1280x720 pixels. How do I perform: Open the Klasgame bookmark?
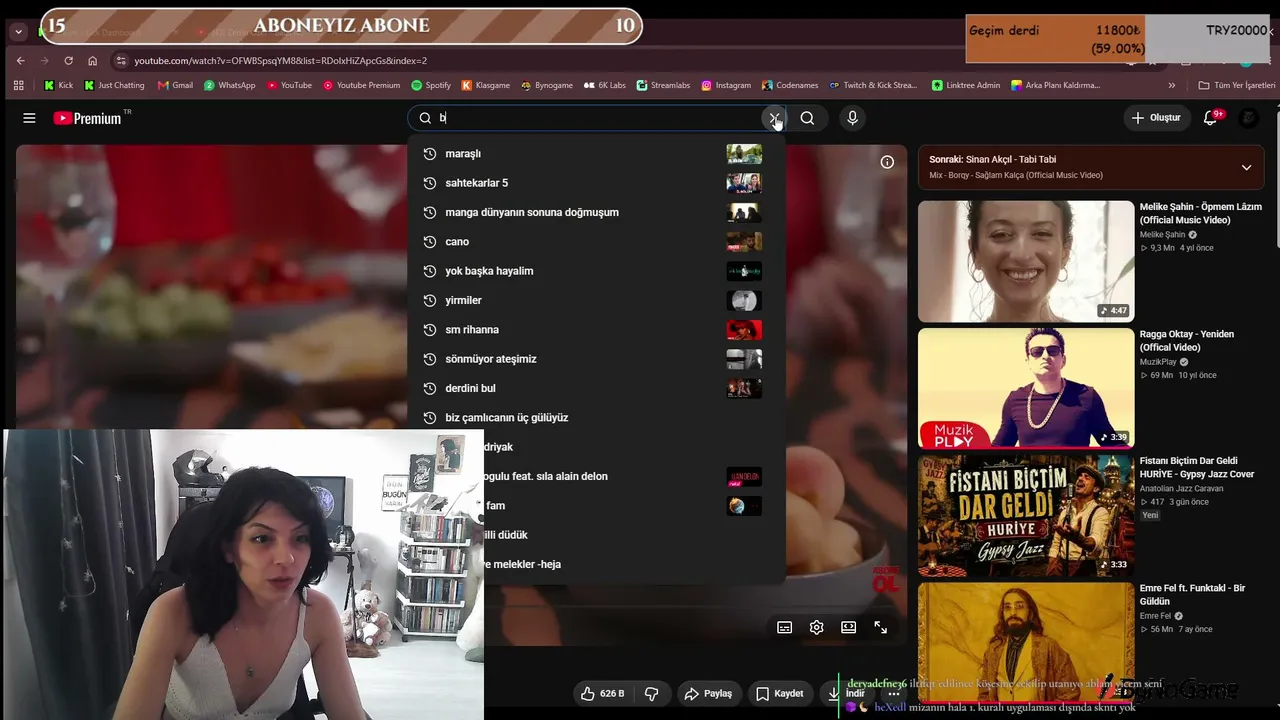tap(485, 85)
